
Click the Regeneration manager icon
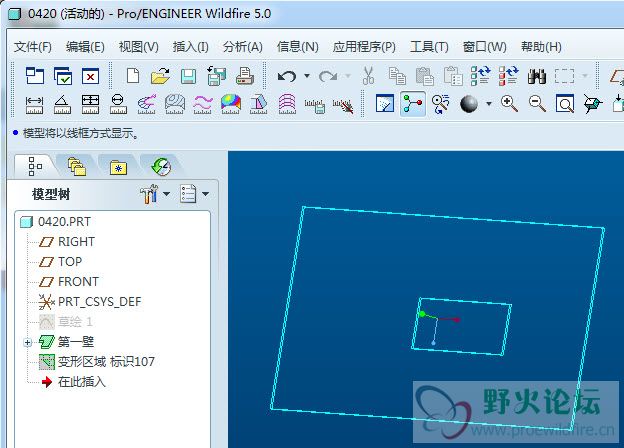(x=509, y=76)
